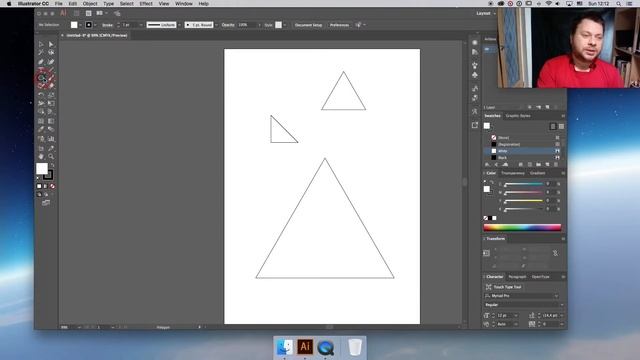640x360 pixels.
Task: Open Transparency via Opacity label
Action: click(x=228, y=25)
